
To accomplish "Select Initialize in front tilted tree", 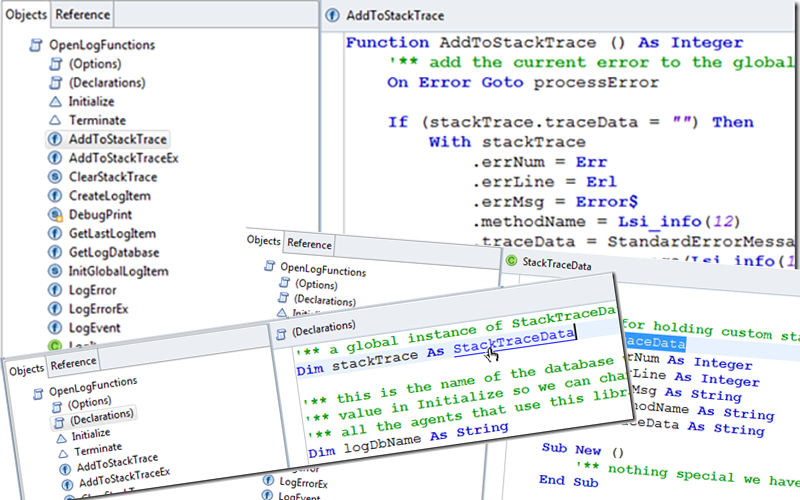I will [x=91, y=435].
